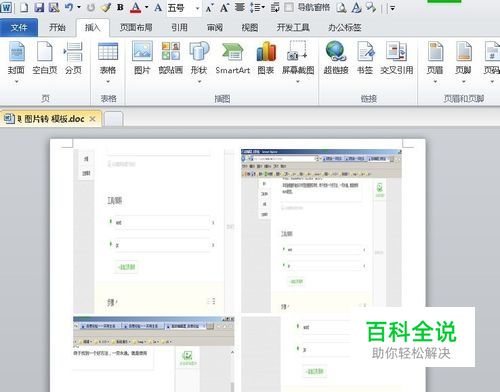Toggle the 导航窗格 checkbox
This screenshot has width=500, height=392.
coord(289,7)
